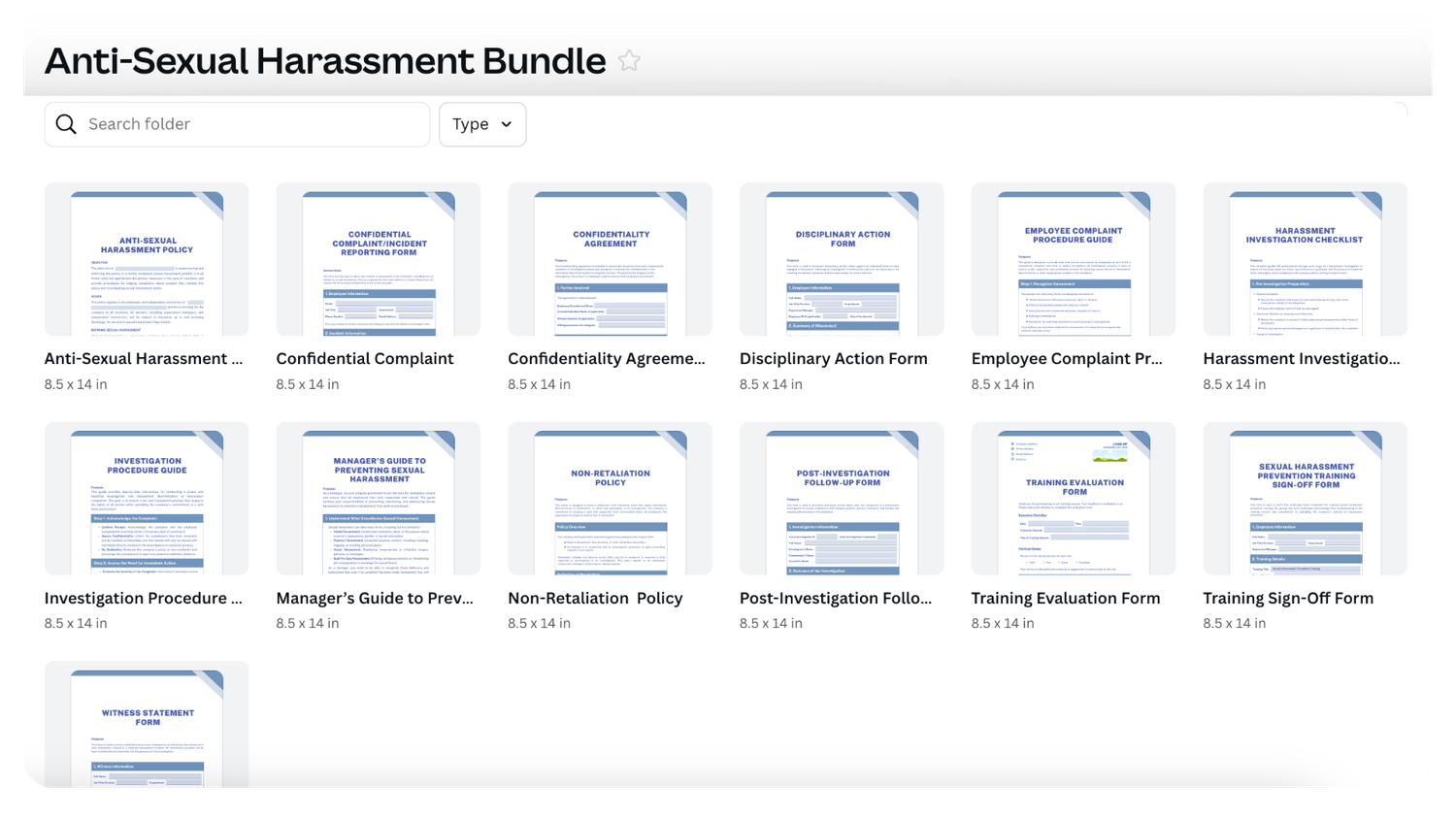Open Non-Retaliation Policy thumbnail
This screenshot has height=819, width=1456.
click(x=610, y=499)
